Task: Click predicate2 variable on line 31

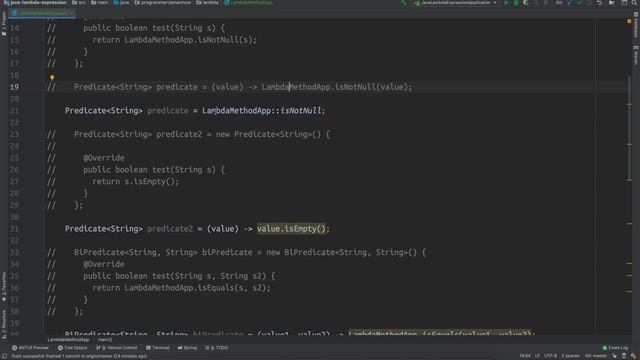Action: coord(170,229)
